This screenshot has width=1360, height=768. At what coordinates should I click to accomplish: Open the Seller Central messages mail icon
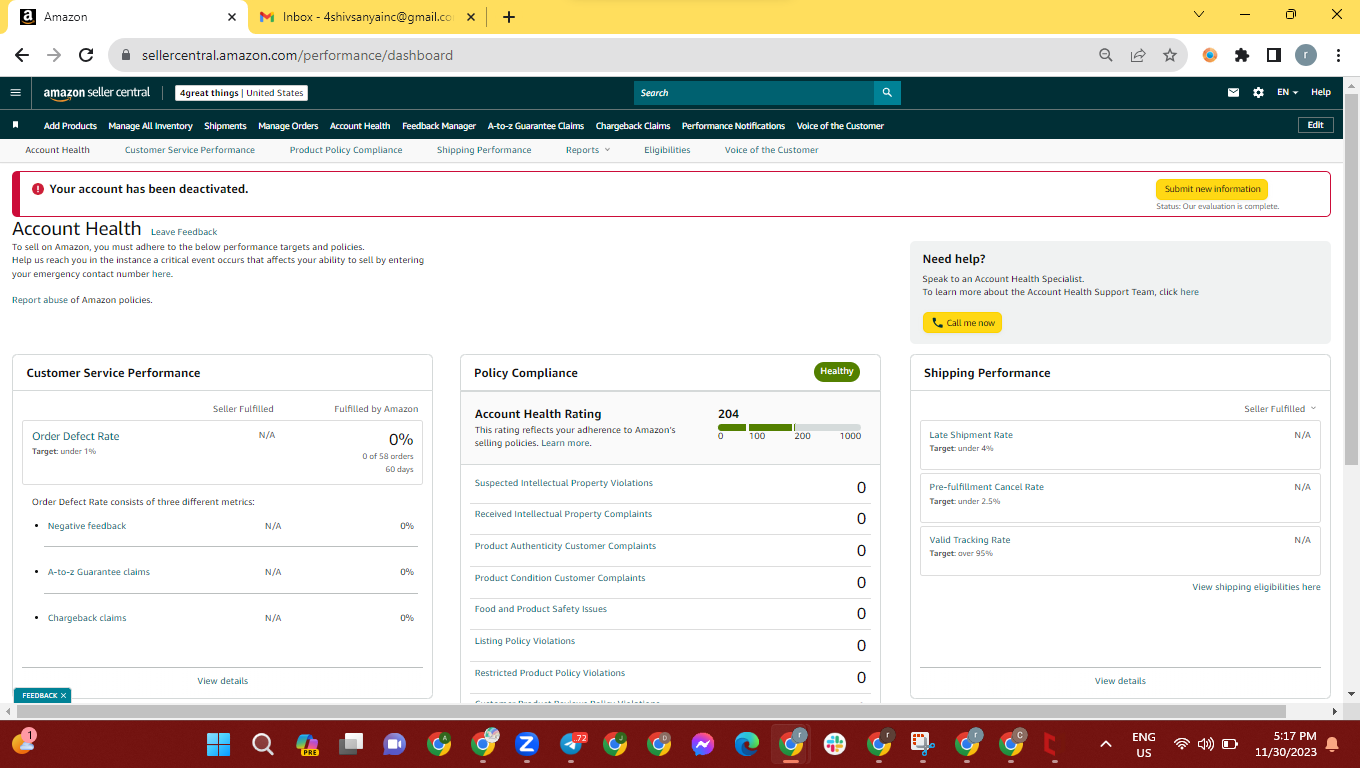[x=1233, y=93]
